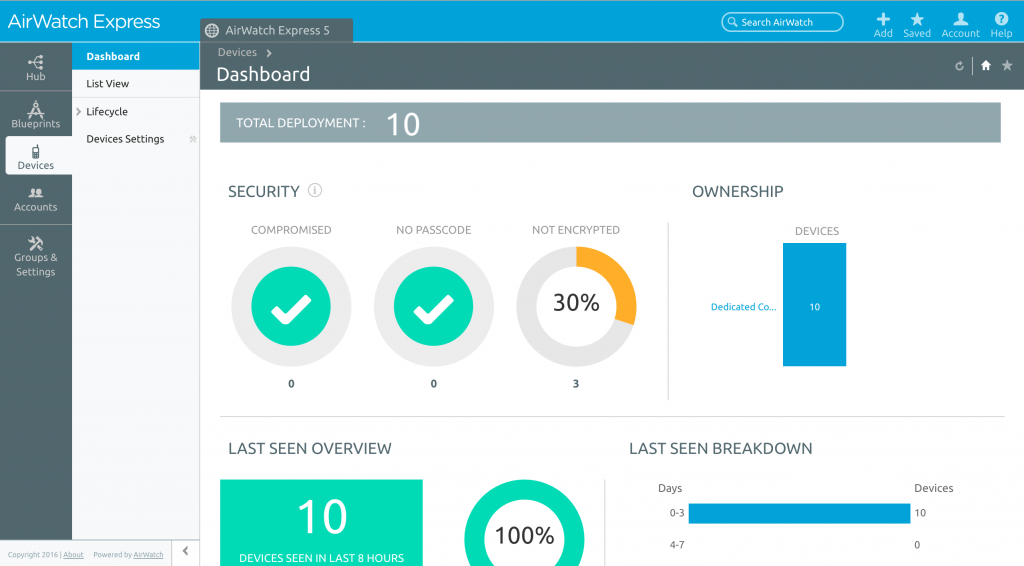Click the pin icon next to Devices Settings
Image resolution: width=1024 pixels, height=566 pixels.
(x=193, y=139)
